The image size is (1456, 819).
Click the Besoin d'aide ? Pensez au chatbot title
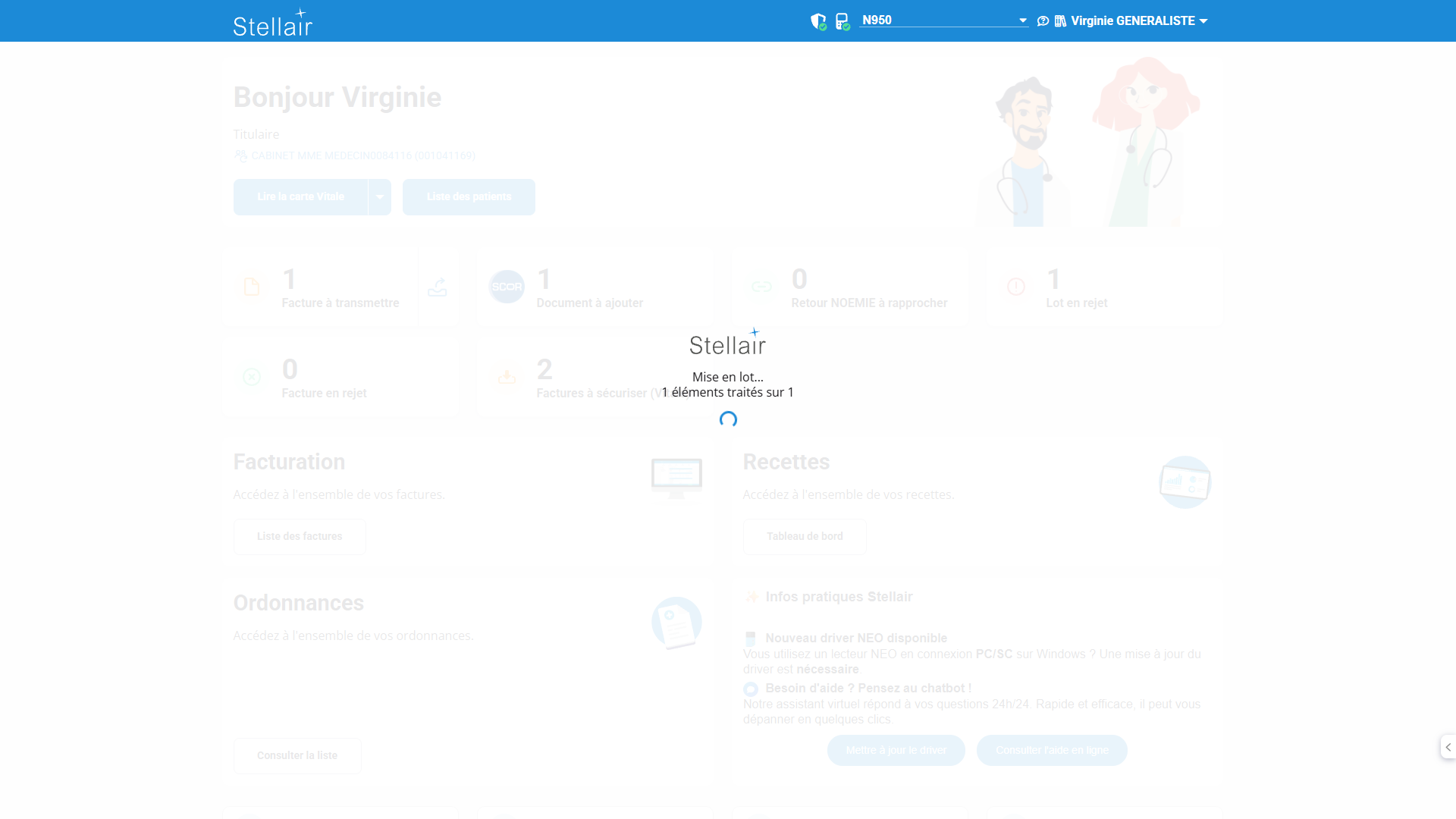[868, 689]
